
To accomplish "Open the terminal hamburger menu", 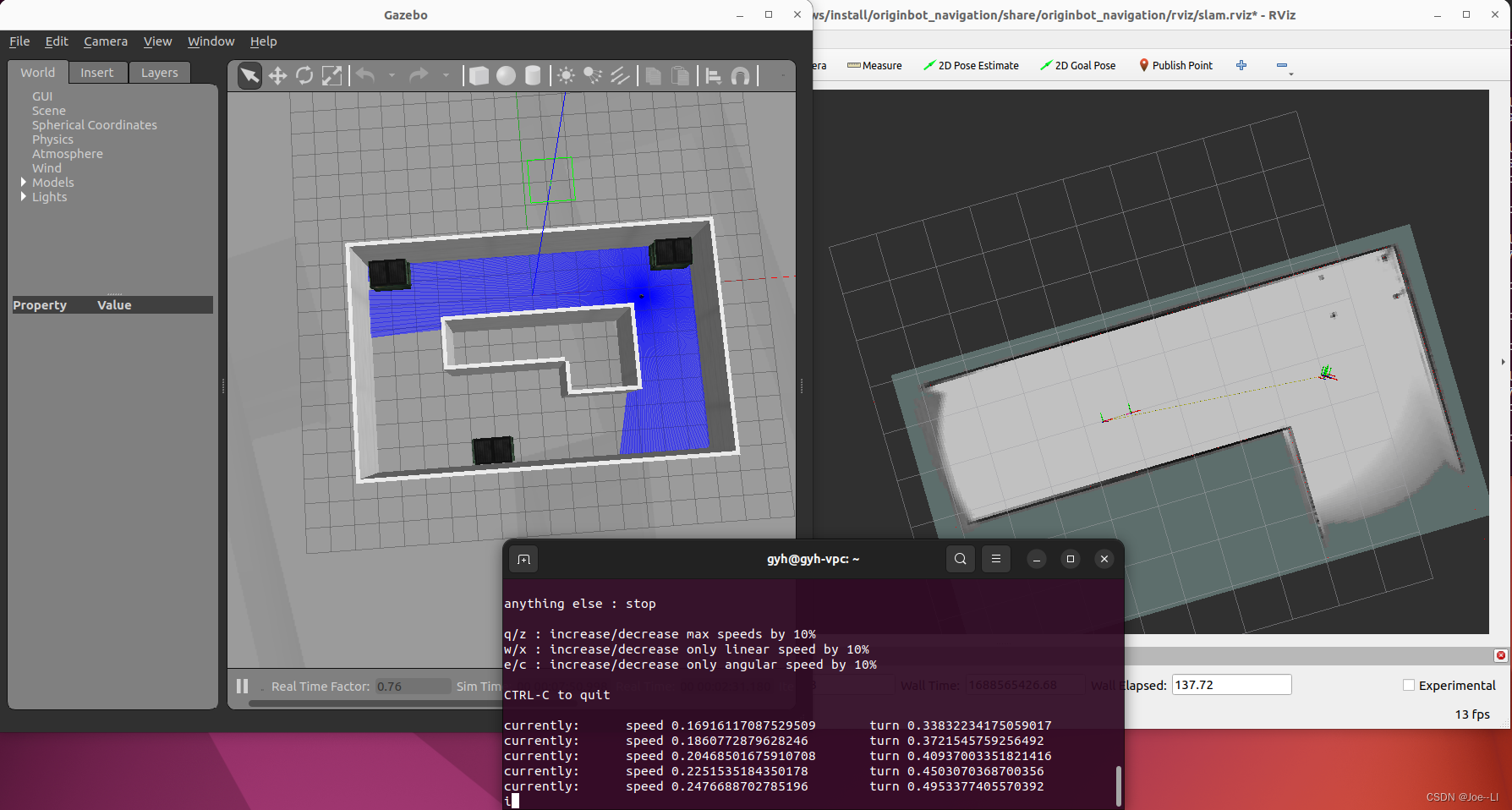I will (x=996, y=559).
